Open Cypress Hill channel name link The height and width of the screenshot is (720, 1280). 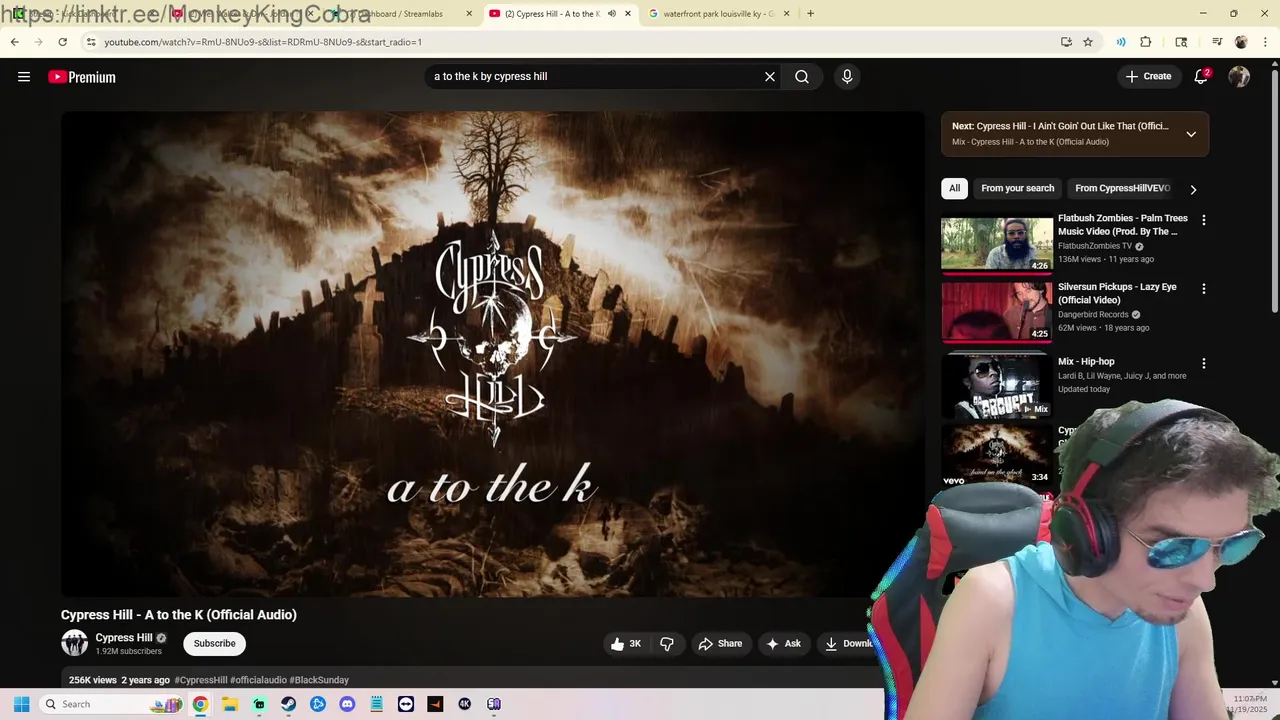click(x=124, y=638)
